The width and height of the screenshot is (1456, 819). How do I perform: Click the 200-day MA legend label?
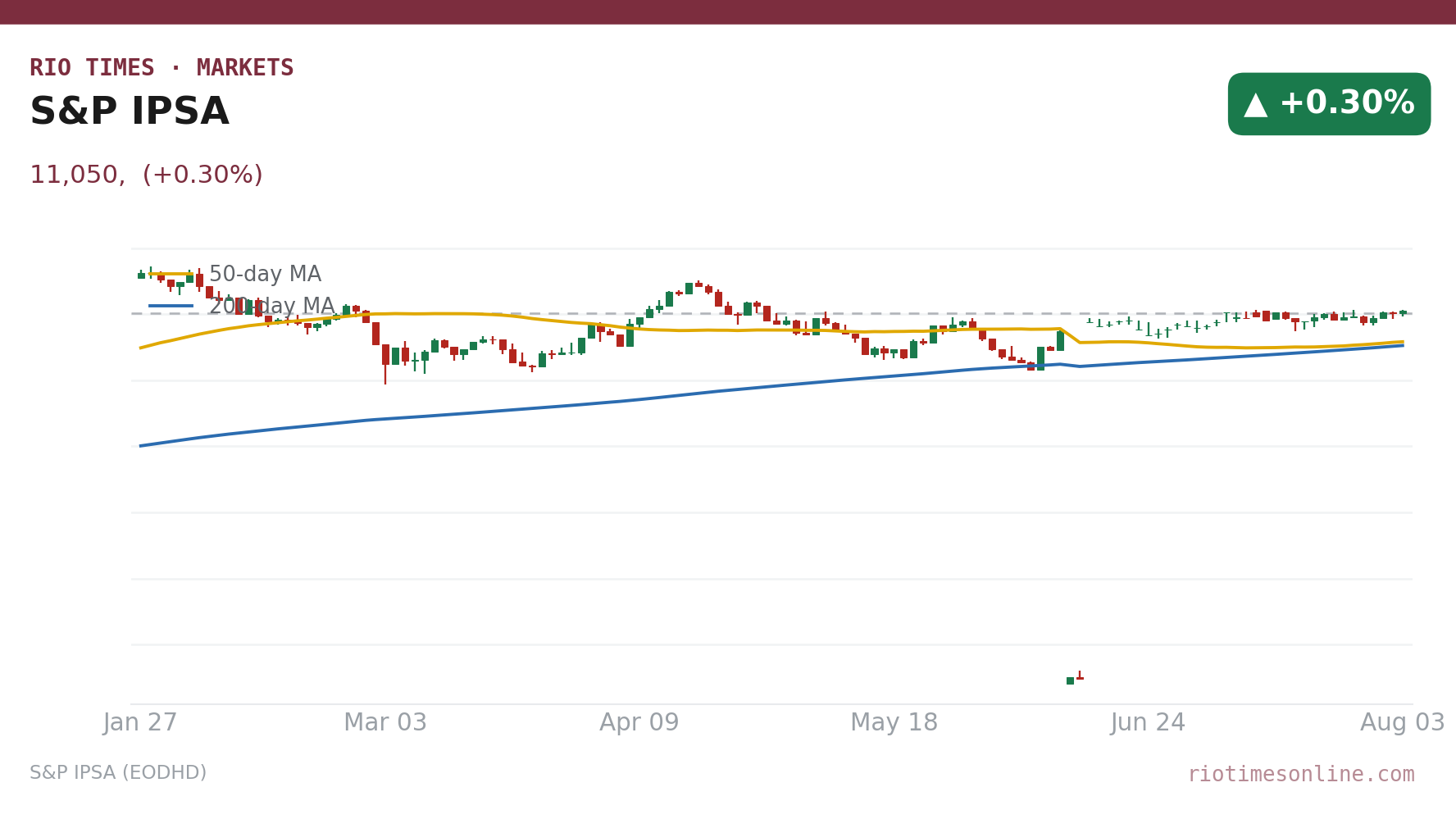pos(271,307)
